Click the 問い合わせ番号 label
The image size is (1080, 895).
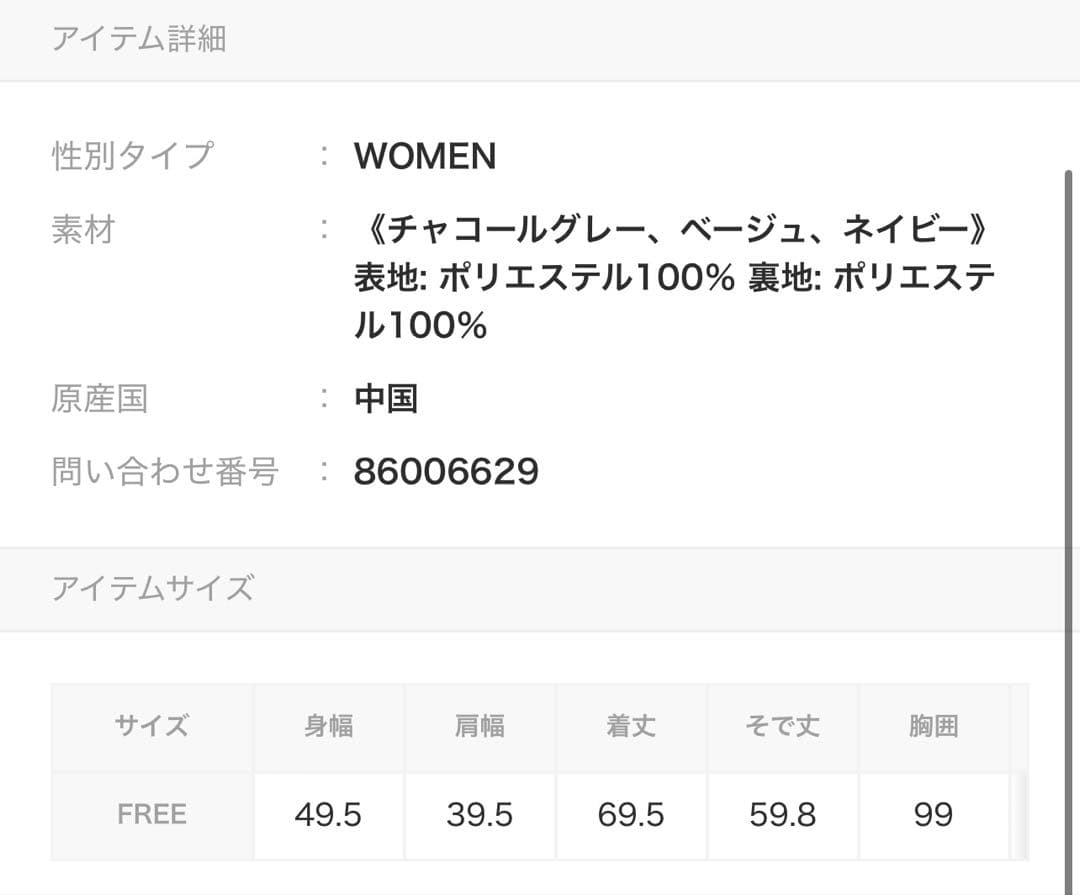[165, 471]
